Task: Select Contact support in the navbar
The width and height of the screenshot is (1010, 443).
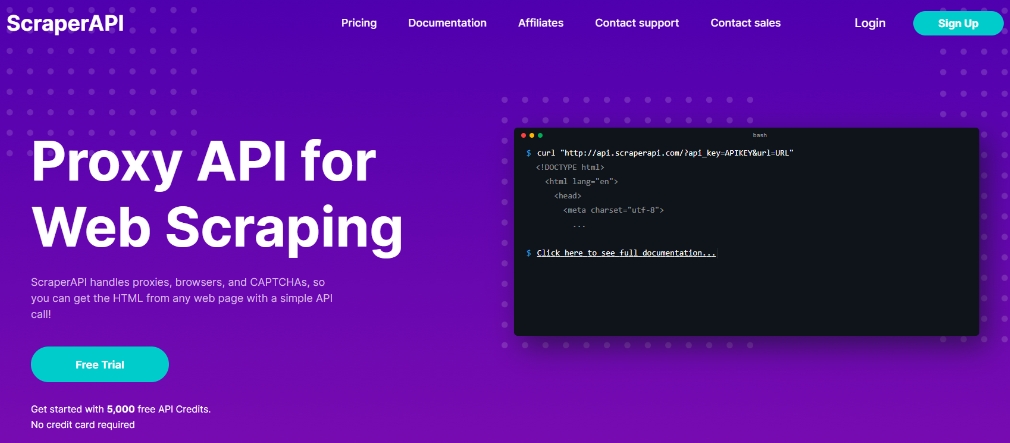Action: click(636, 23)
